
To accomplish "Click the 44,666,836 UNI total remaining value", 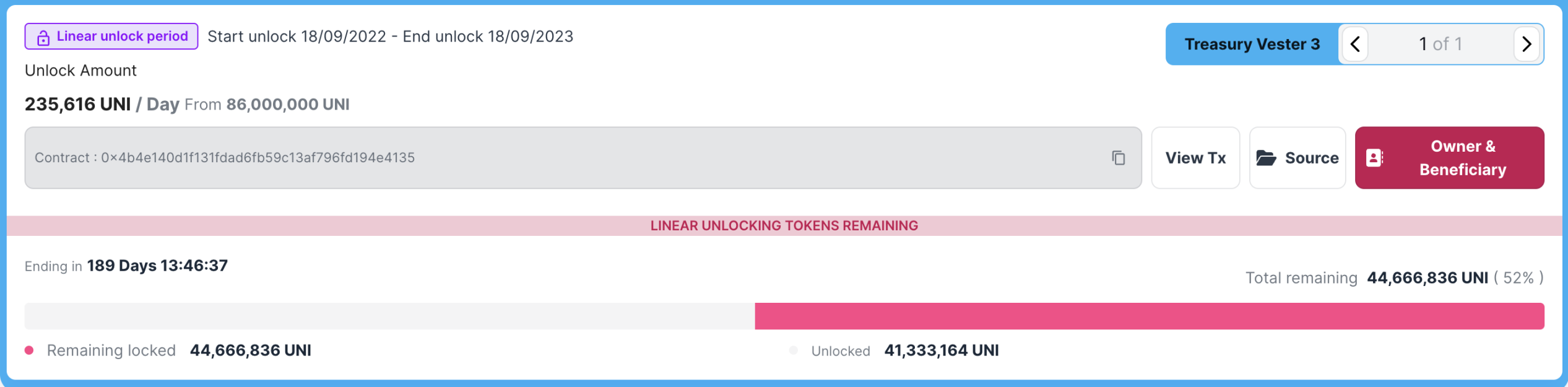I will click(1427, 278).
